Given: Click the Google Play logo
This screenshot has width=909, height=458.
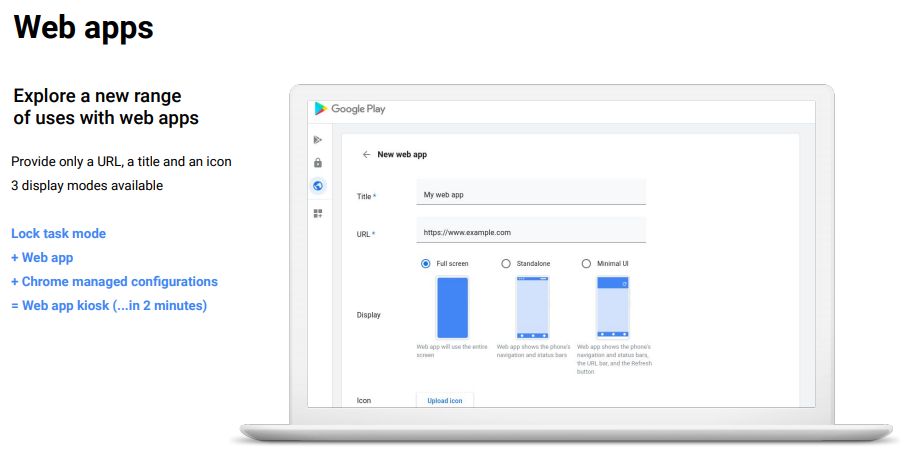Looking at the screenshot, I should [x=321, y=109].
